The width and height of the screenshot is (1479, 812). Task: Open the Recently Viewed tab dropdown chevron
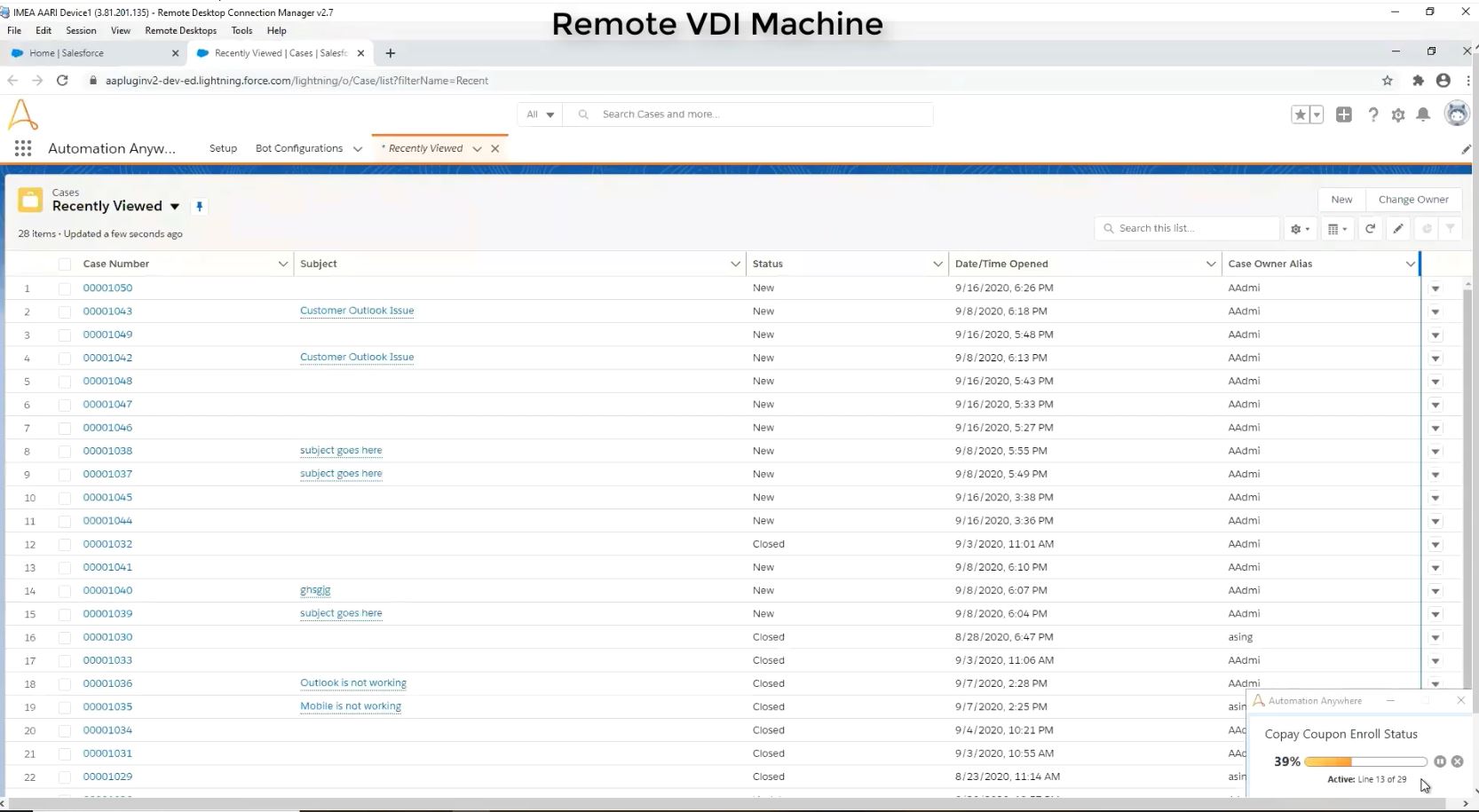pos(477,149)
